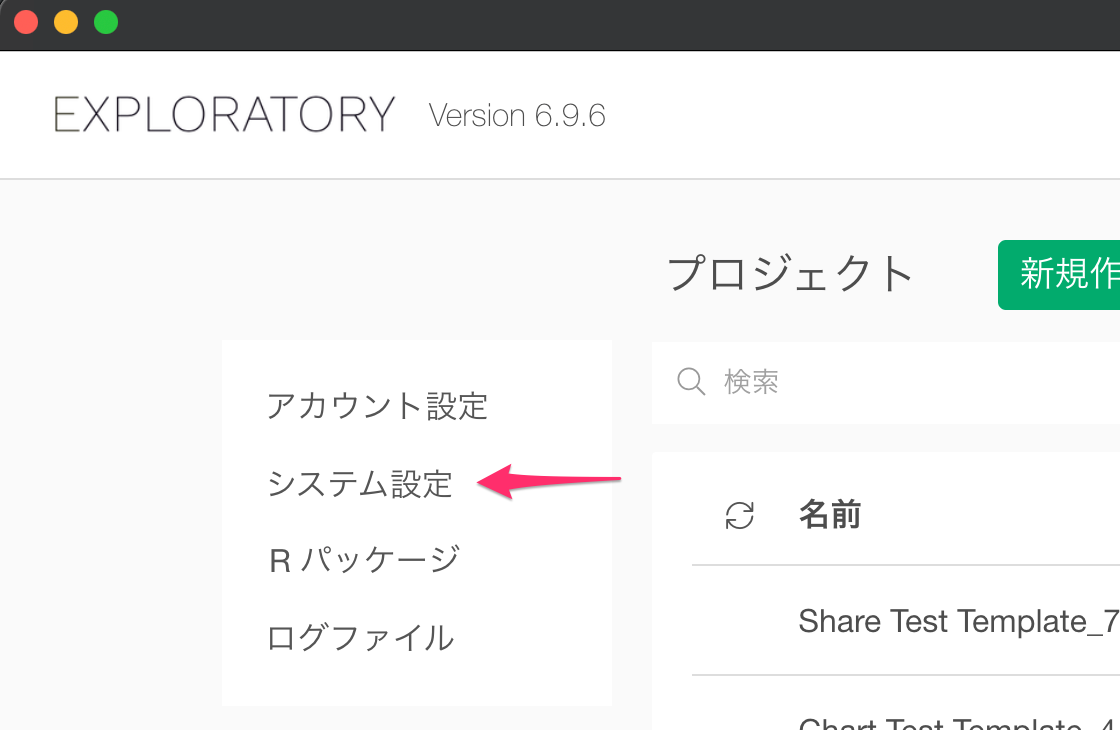Open システム設定 from the menu
Viewport: 1120px width, 730px height.
tap(359, 484)
